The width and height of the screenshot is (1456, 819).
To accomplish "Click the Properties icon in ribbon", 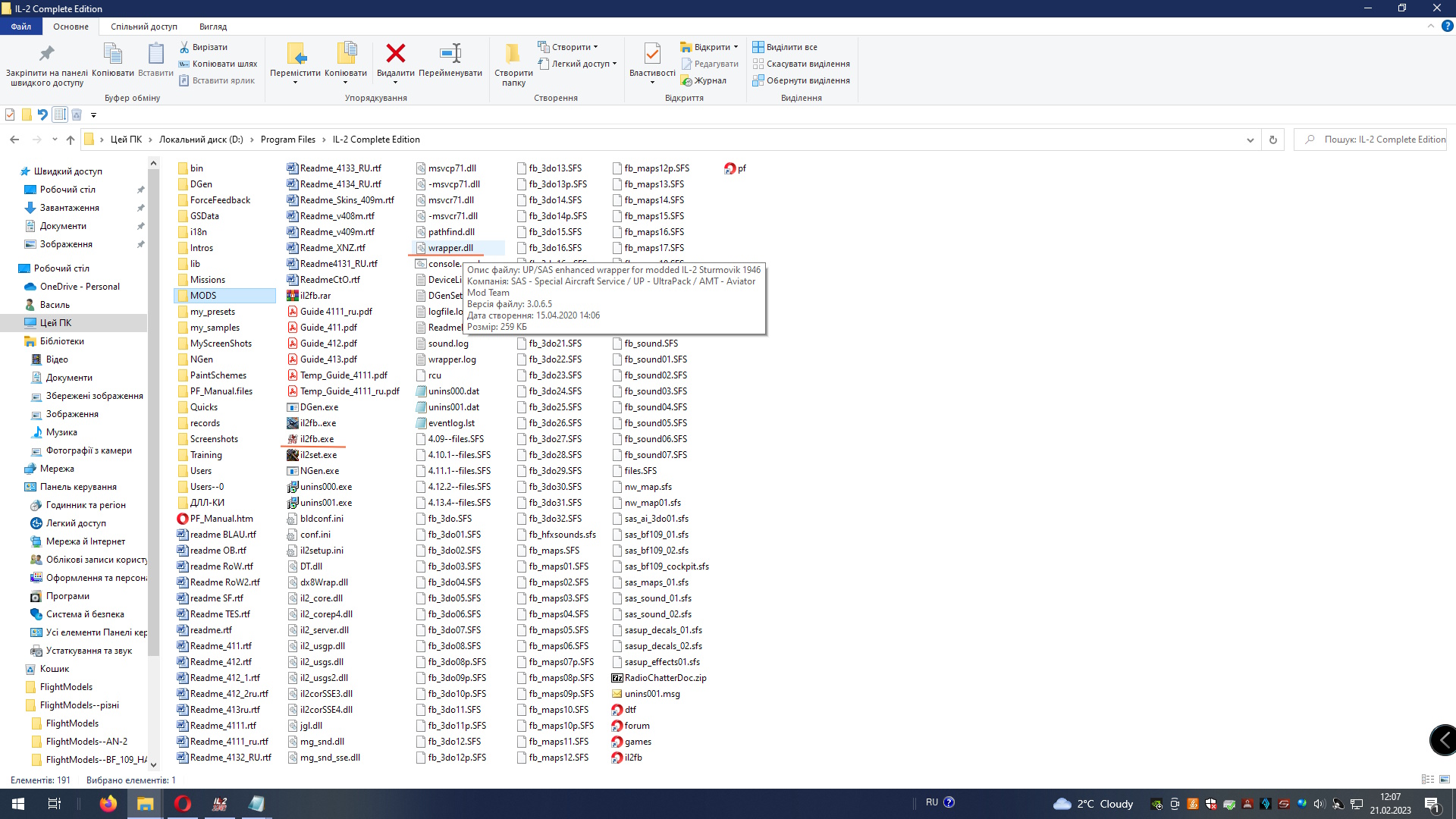I will [651, 55].
